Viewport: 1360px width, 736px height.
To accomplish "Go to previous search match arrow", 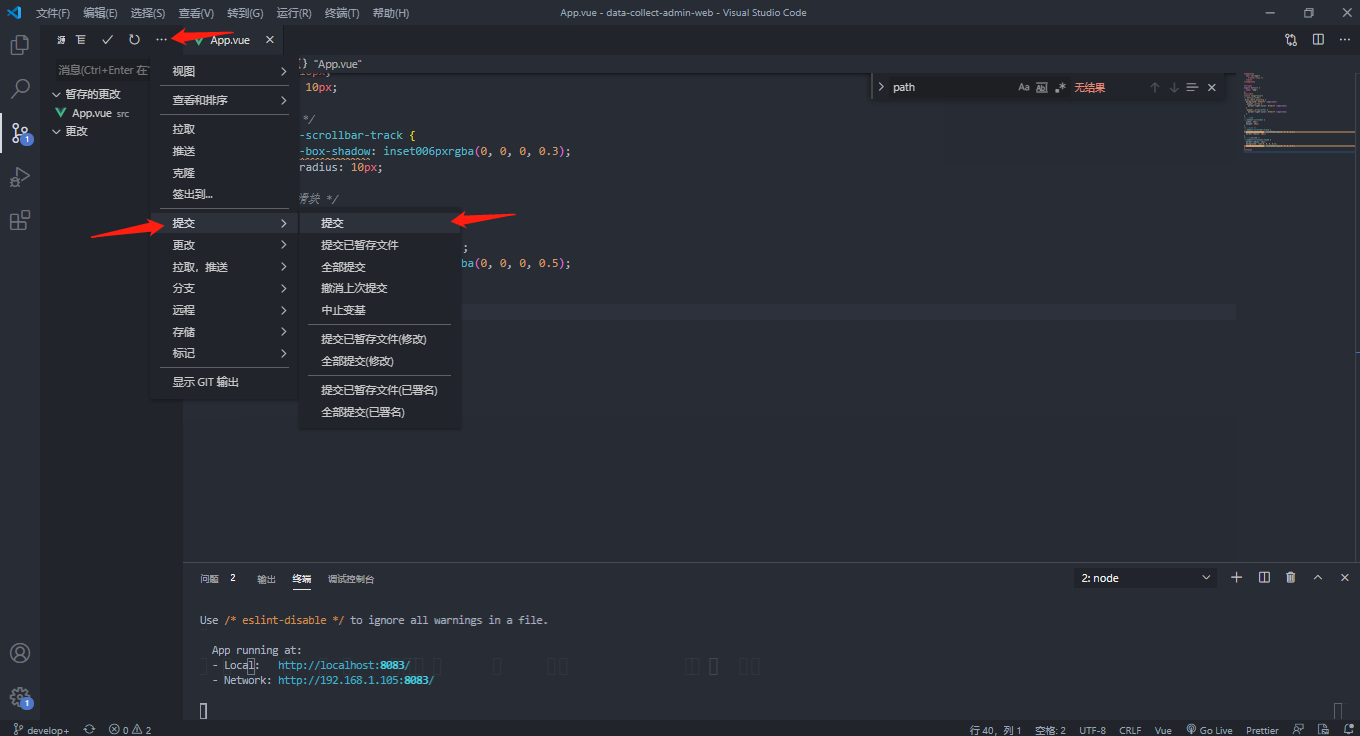I will click(x=1154, y=88).
